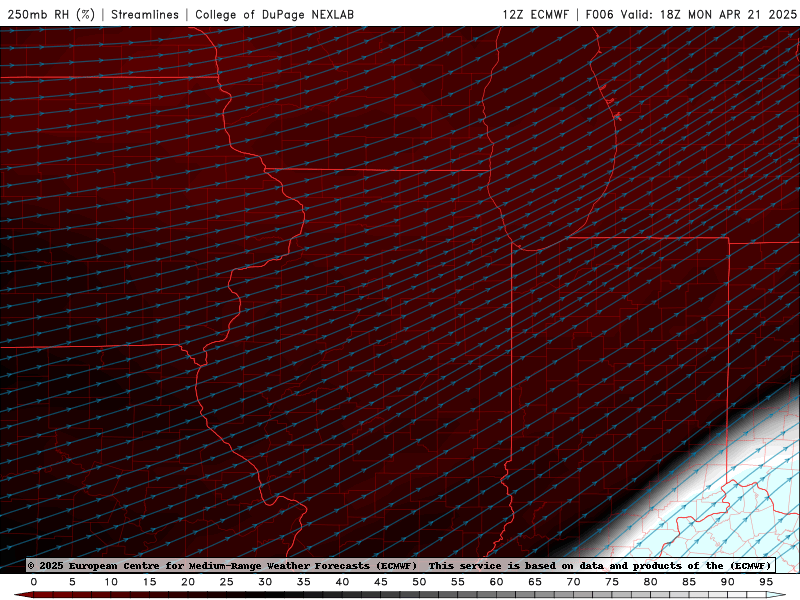This screenshot has height=600, width=800.
Task: Click colorbar label "70"
Action: (573, 582)
